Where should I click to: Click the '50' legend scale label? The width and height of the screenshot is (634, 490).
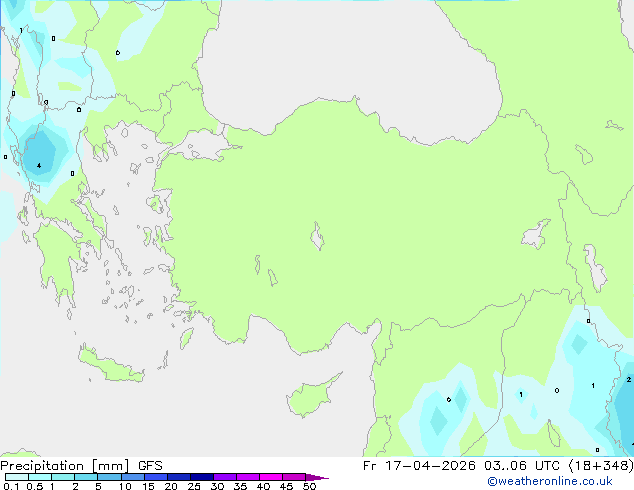click(309, 486)
